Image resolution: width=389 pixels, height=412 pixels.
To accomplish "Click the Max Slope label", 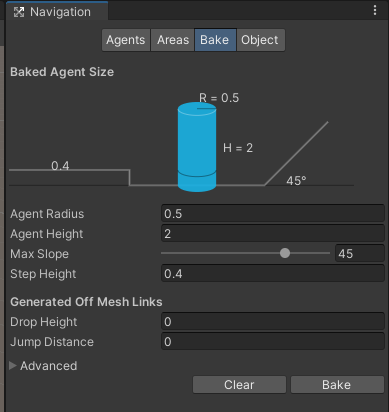I will (x=39, y=254).
